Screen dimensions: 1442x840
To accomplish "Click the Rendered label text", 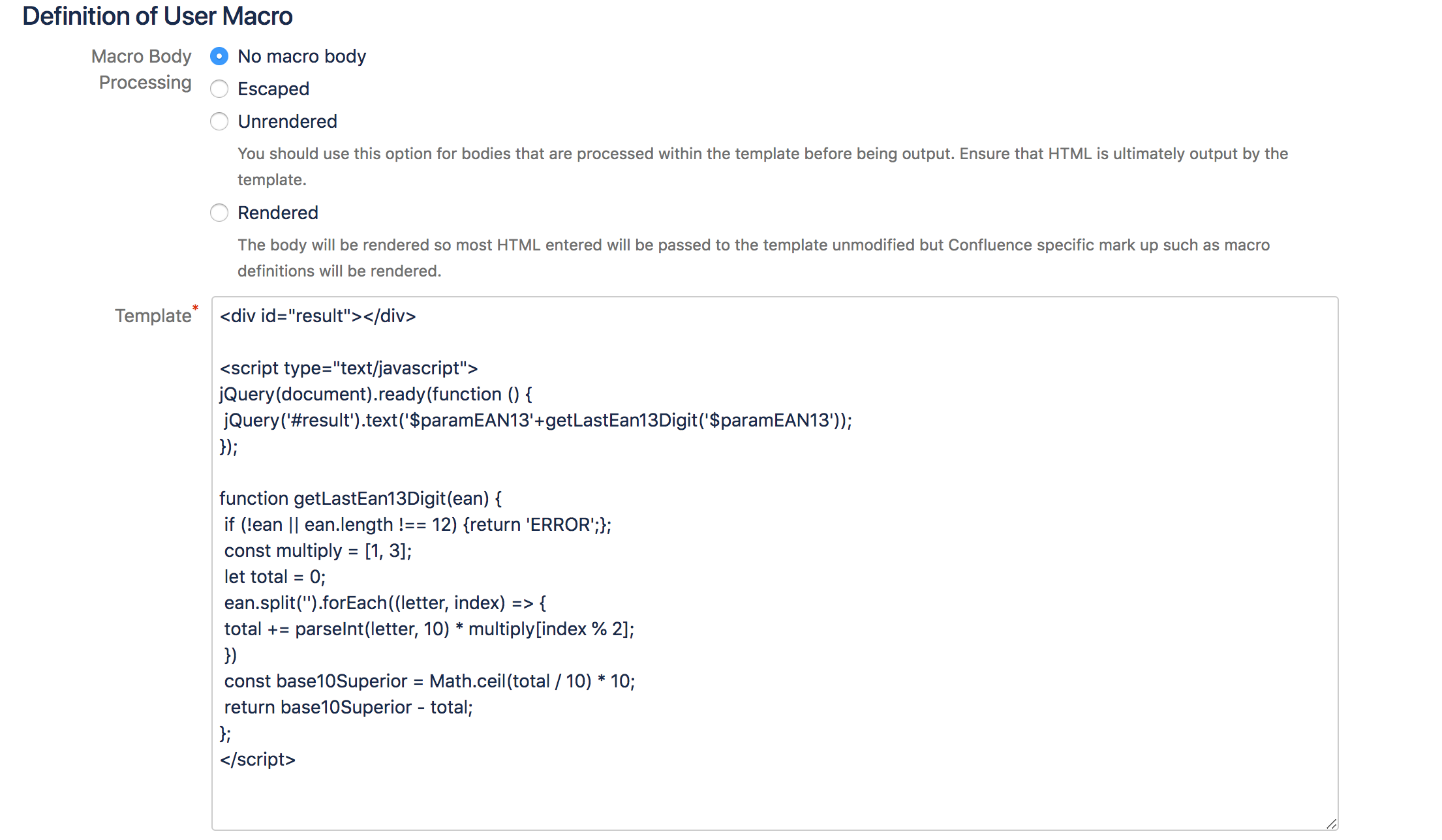I will [x=278, y=213].
